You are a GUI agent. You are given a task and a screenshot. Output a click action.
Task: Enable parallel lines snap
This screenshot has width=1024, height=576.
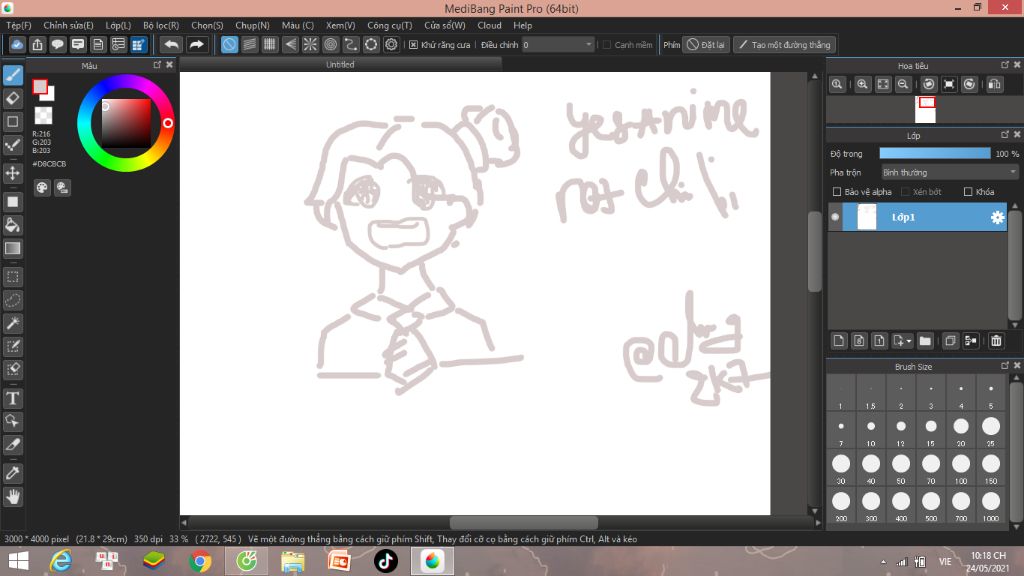[x=249, y=44]
